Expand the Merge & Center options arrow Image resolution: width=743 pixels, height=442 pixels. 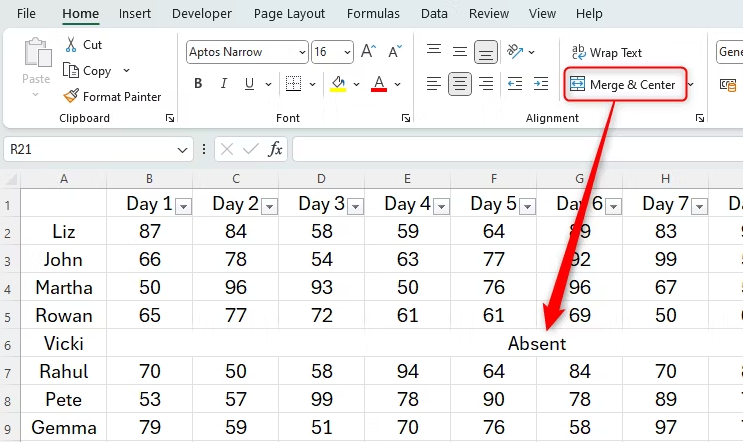[x=691, y=84]
